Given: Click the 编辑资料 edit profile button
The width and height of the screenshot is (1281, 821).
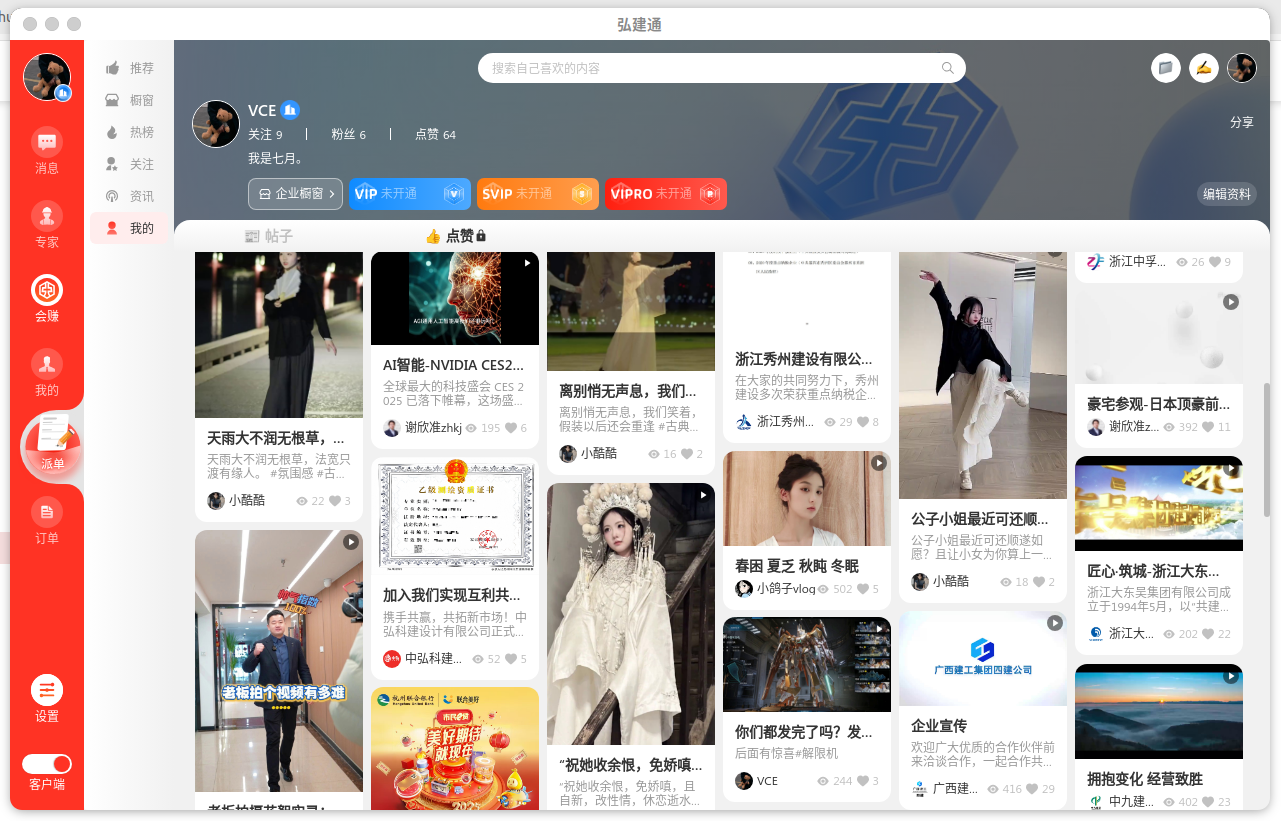Looking at the screenshot, I should coord(1226,194).
